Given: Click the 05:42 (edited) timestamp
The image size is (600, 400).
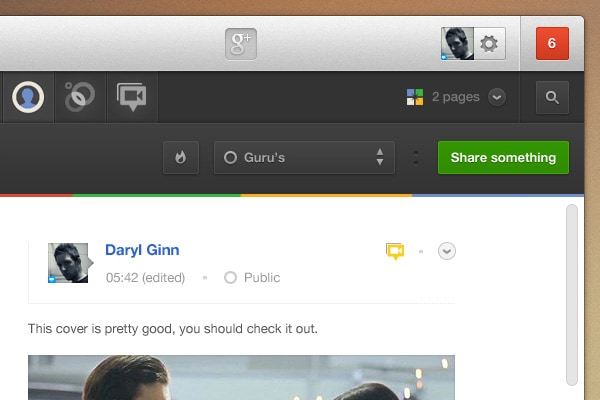Looking at the screenshot, I should 145,278.
